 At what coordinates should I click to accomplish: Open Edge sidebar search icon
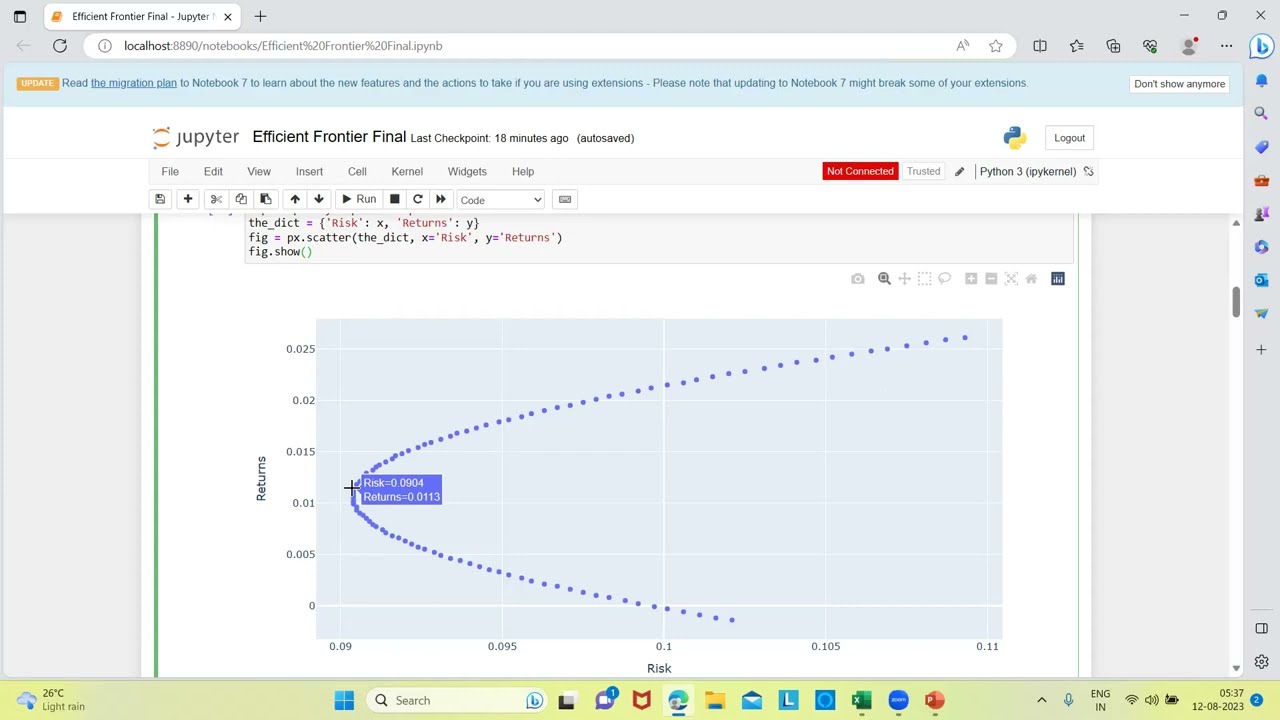point(1262,113)
